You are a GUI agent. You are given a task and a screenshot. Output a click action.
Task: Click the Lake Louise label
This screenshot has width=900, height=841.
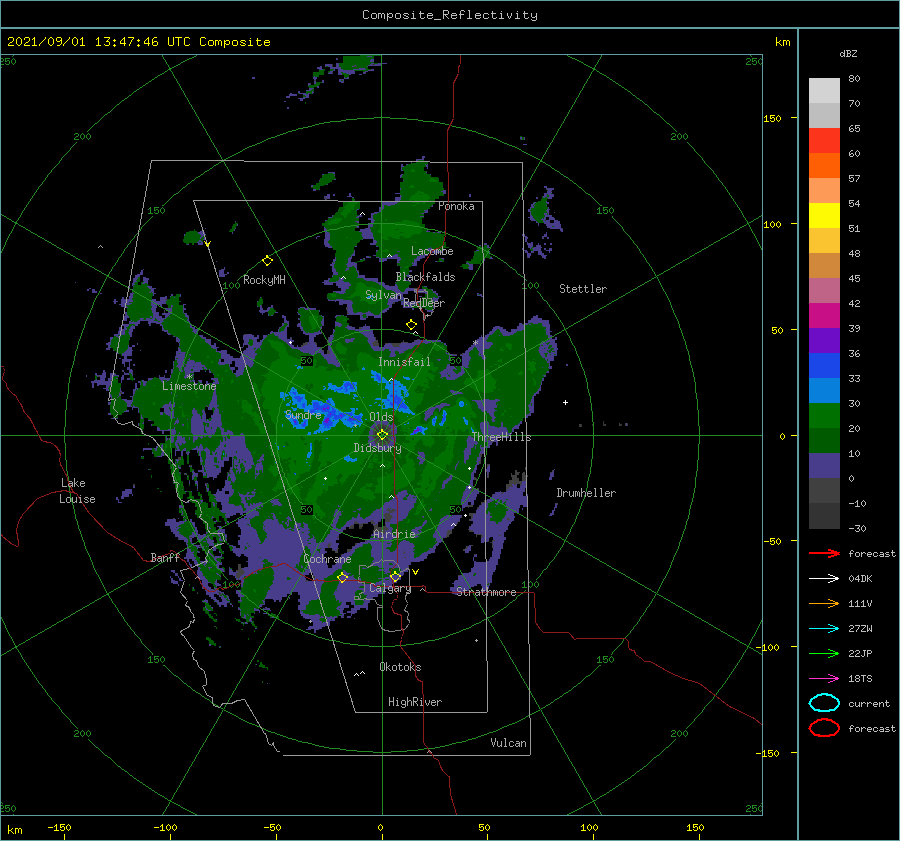(77, 491)
